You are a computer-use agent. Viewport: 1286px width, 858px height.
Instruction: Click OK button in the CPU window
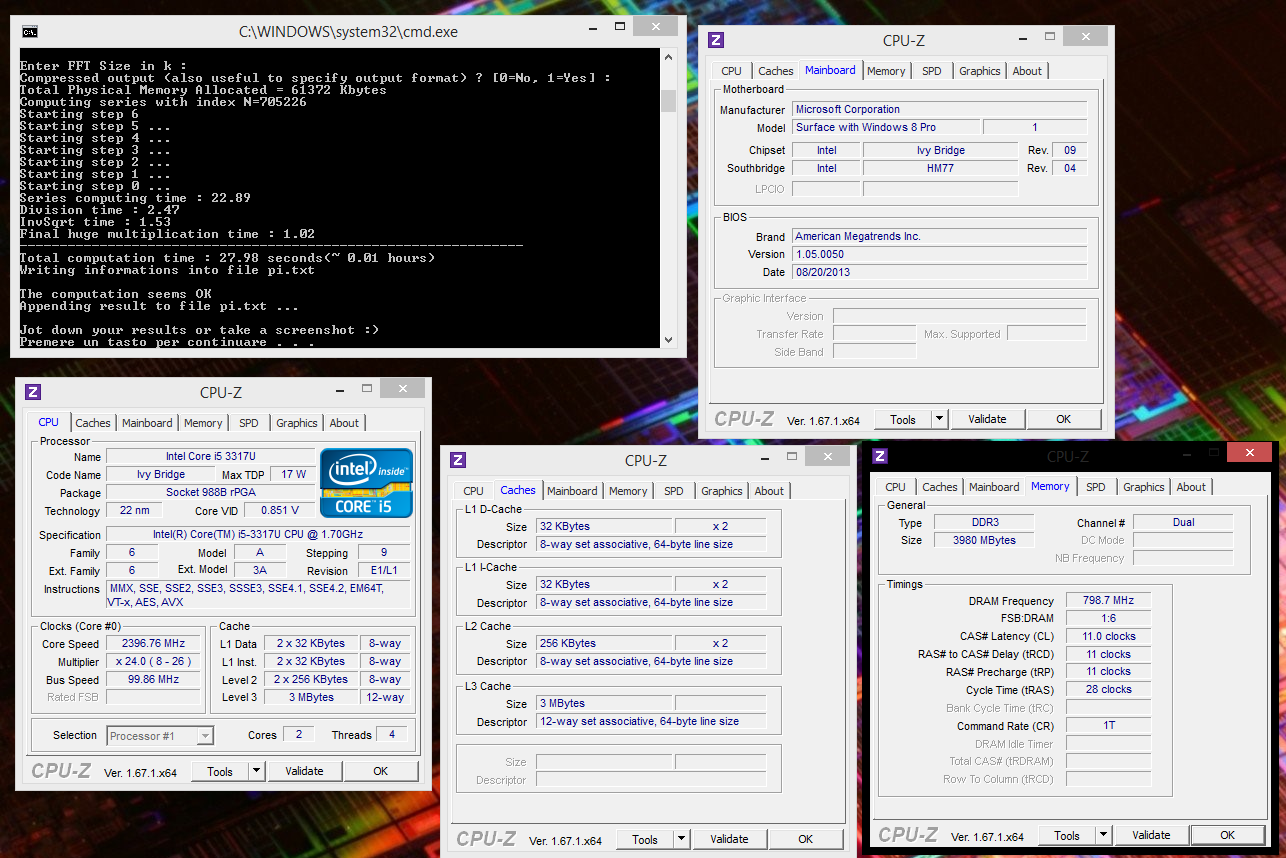point(380,771)
